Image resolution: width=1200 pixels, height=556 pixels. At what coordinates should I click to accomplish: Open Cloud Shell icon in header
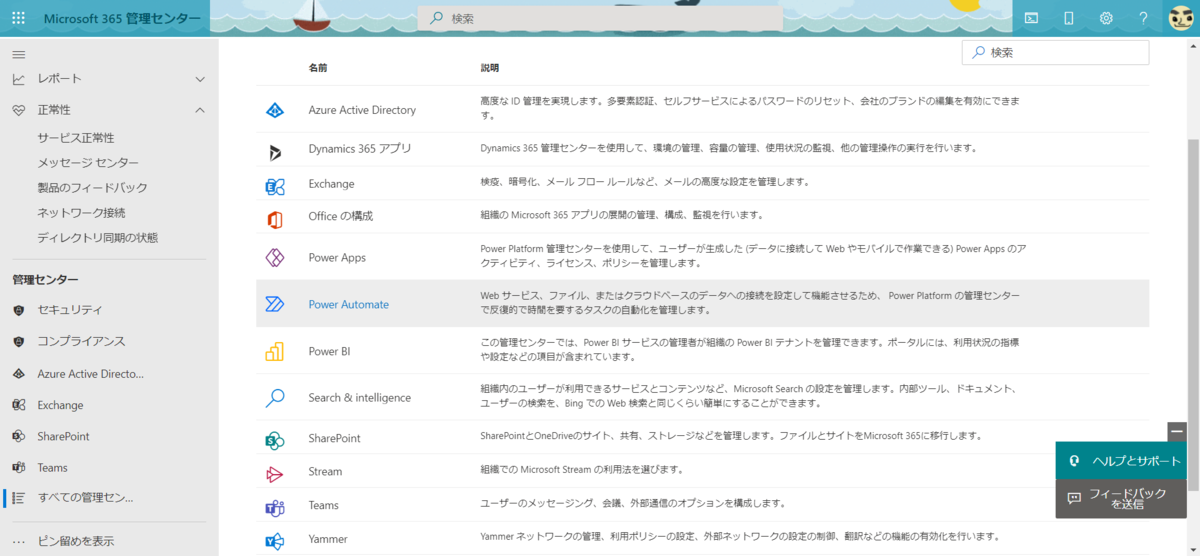click(1031, 18)
